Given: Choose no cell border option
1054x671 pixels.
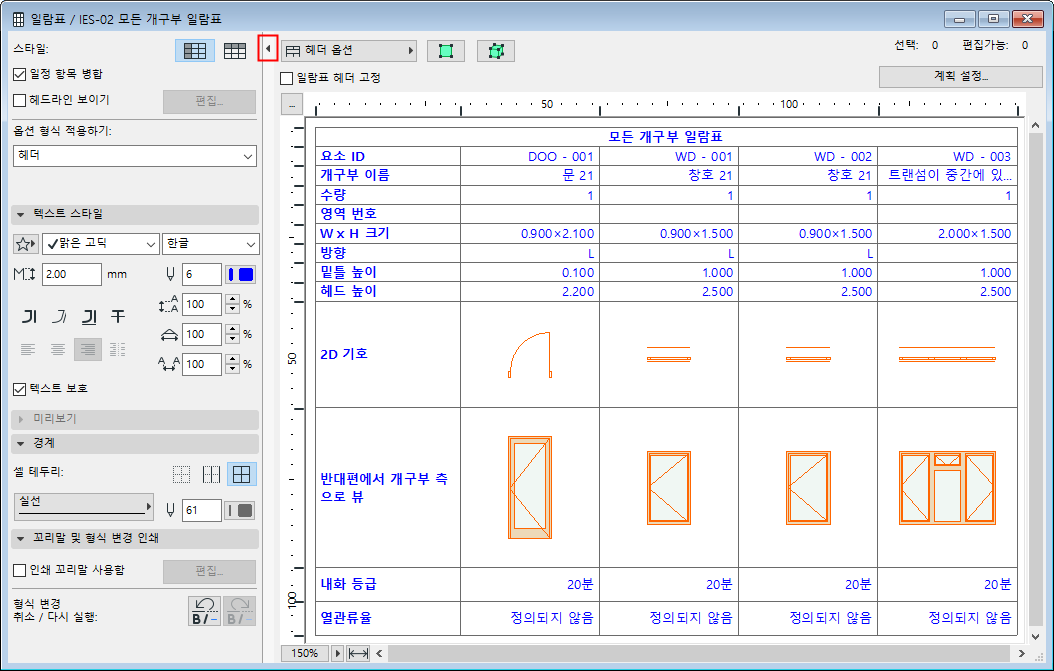Looking at the screenshot, I should point(181,474).
